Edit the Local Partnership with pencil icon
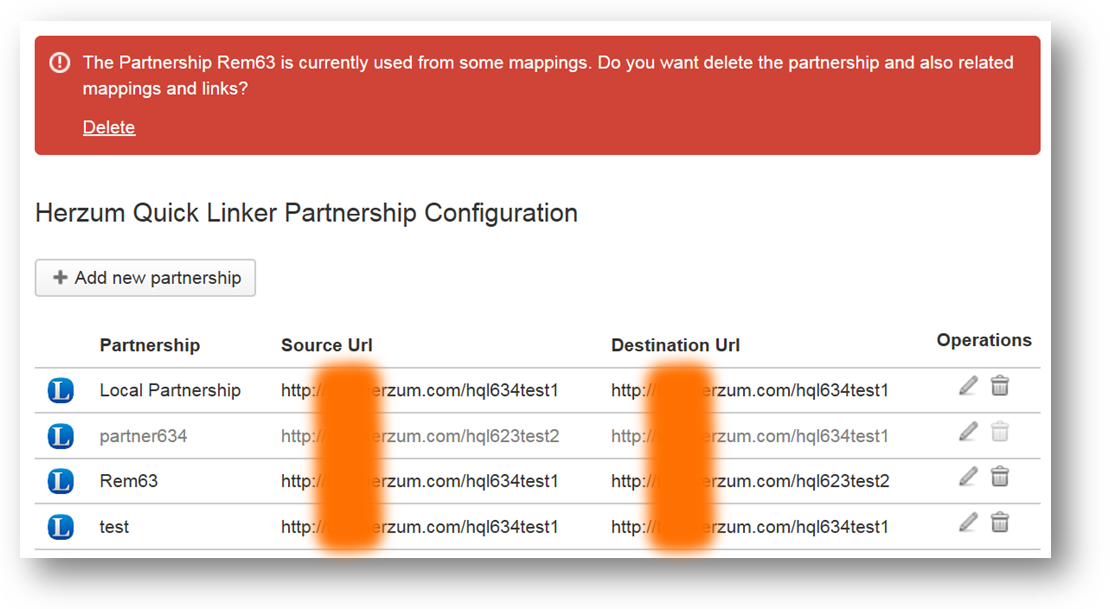 click(x=968, y=386)
